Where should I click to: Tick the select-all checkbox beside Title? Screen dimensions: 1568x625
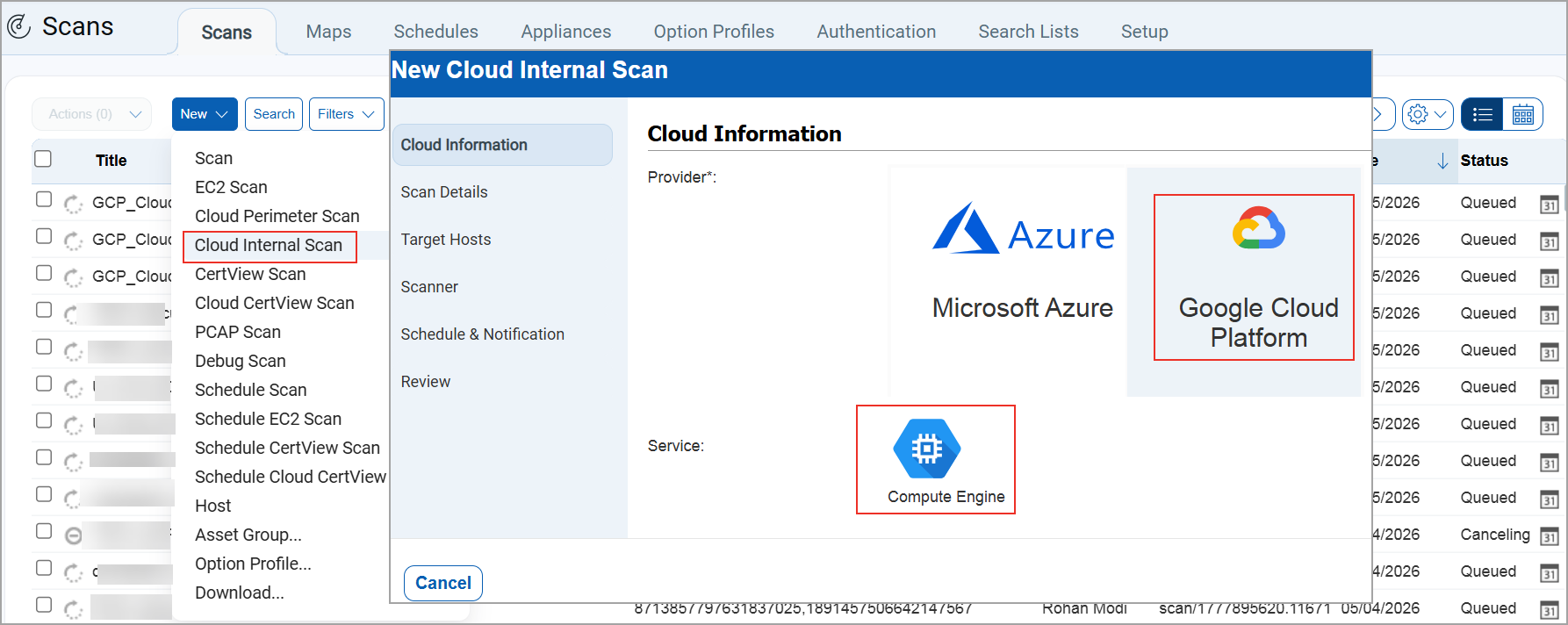pos(43,159)
